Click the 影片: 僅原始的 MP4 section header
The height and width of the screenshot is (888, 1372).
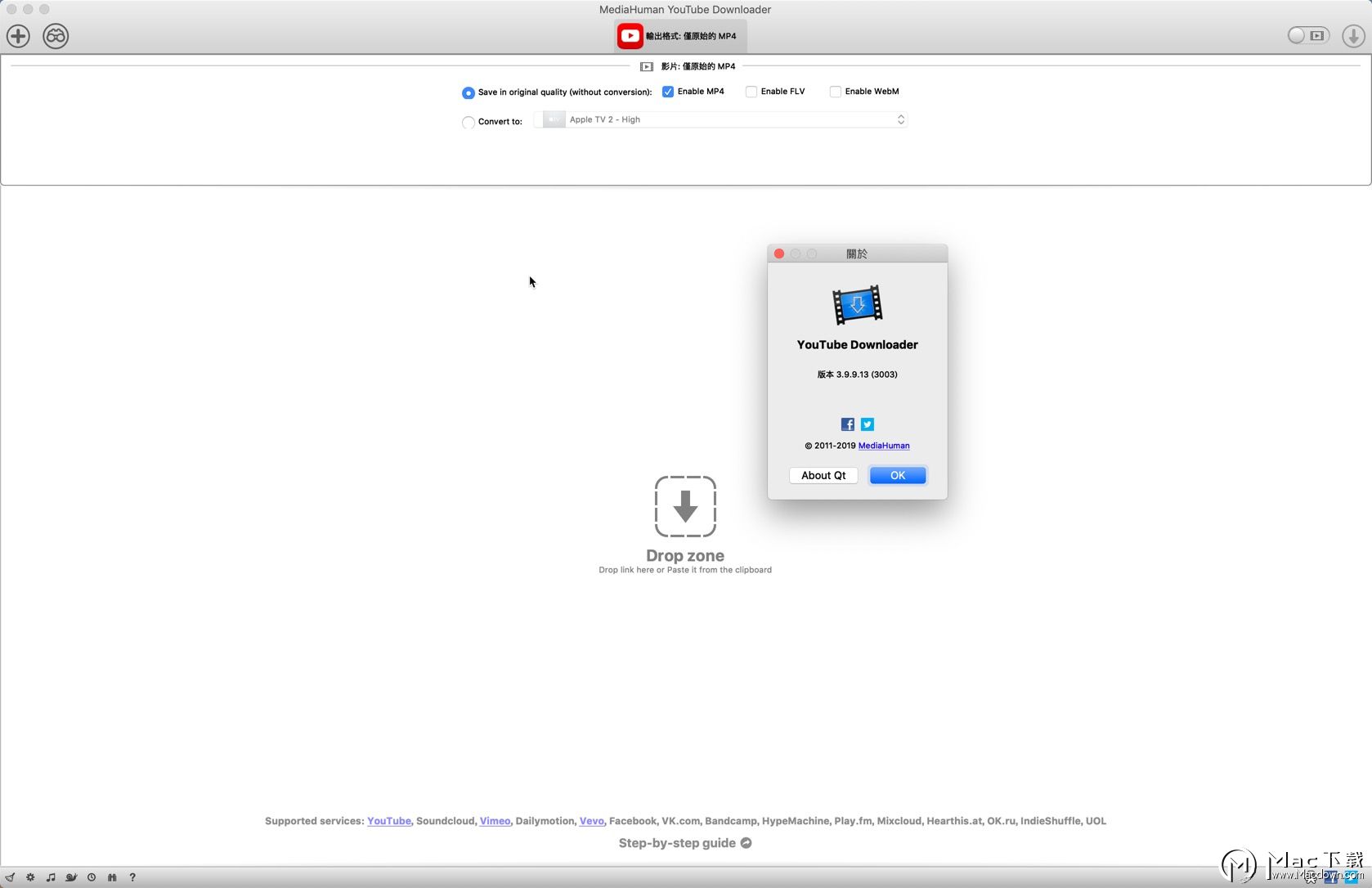click(698, 66)
